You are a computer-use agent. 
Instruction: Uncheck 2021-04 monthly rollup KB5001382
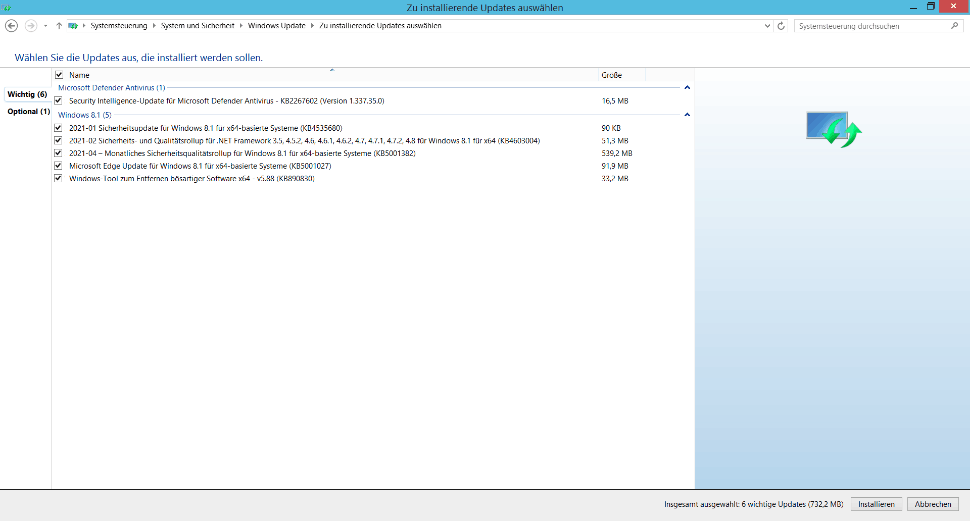pyautogui.click(x=58, y=153)
